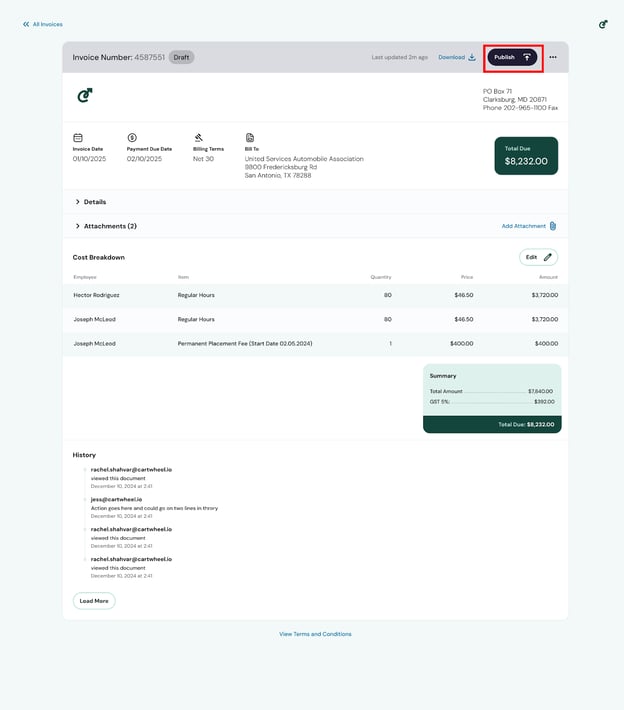This screenshot has height=710, width=624.
Task: Click the Invoice Date calendar icon
Action: coord(78,137)
